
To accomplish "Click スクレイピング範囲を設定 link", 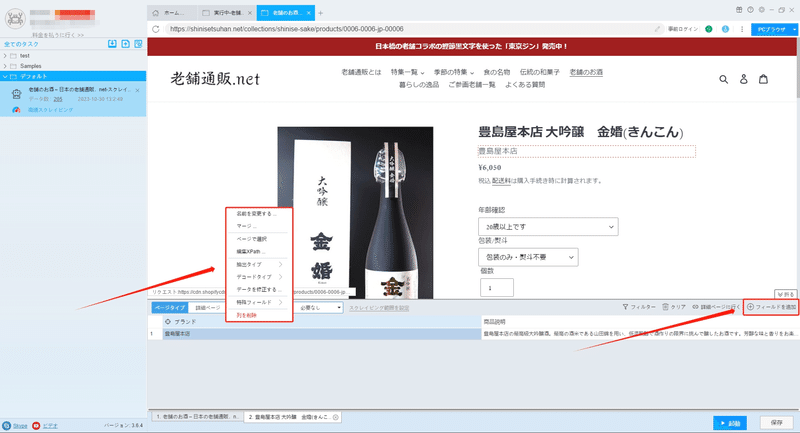I will (x=379, y=308).
